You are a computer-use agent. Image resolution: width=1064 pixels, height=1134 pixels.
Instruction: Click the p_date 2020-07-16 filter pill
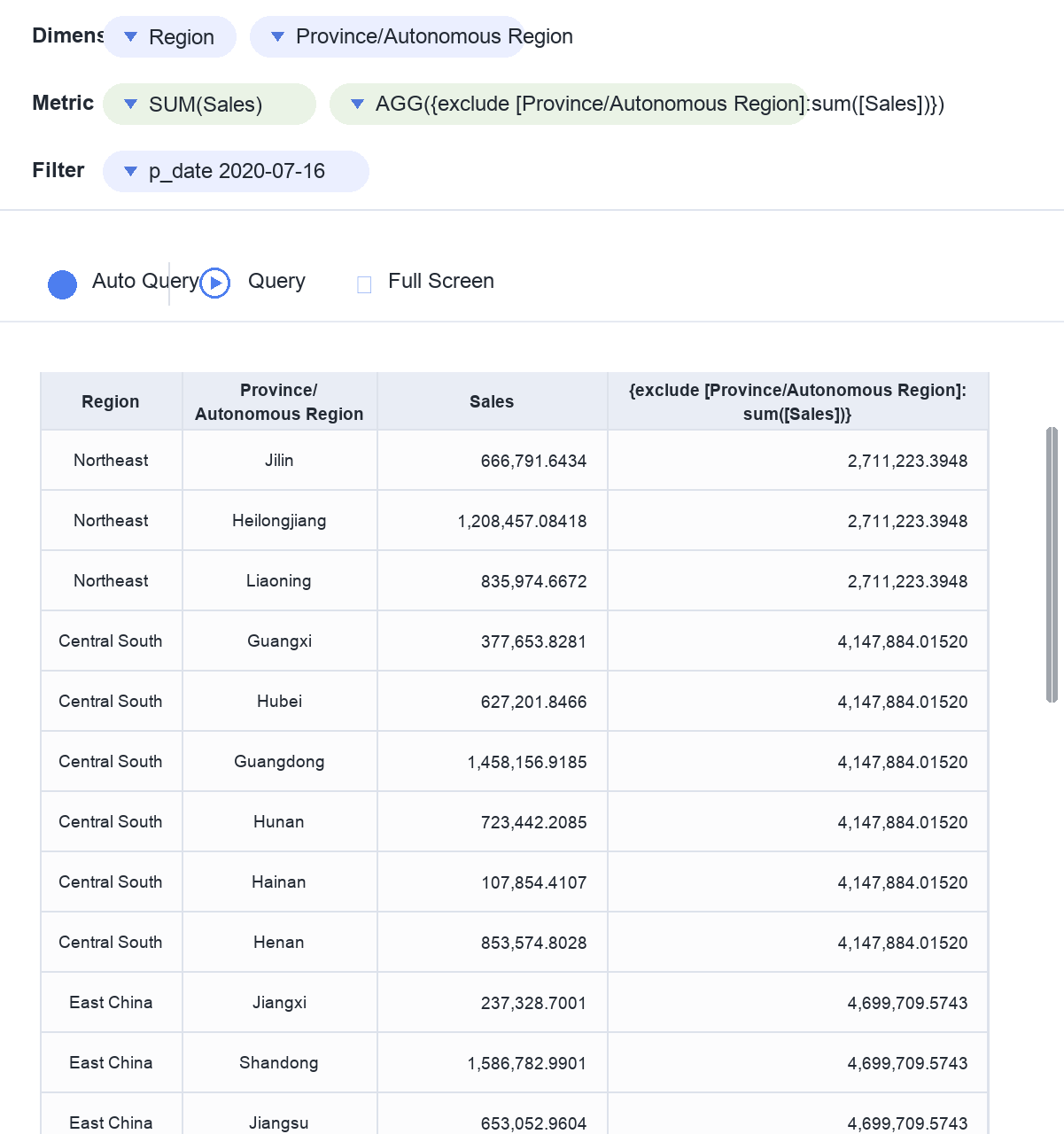pos(236,171)
